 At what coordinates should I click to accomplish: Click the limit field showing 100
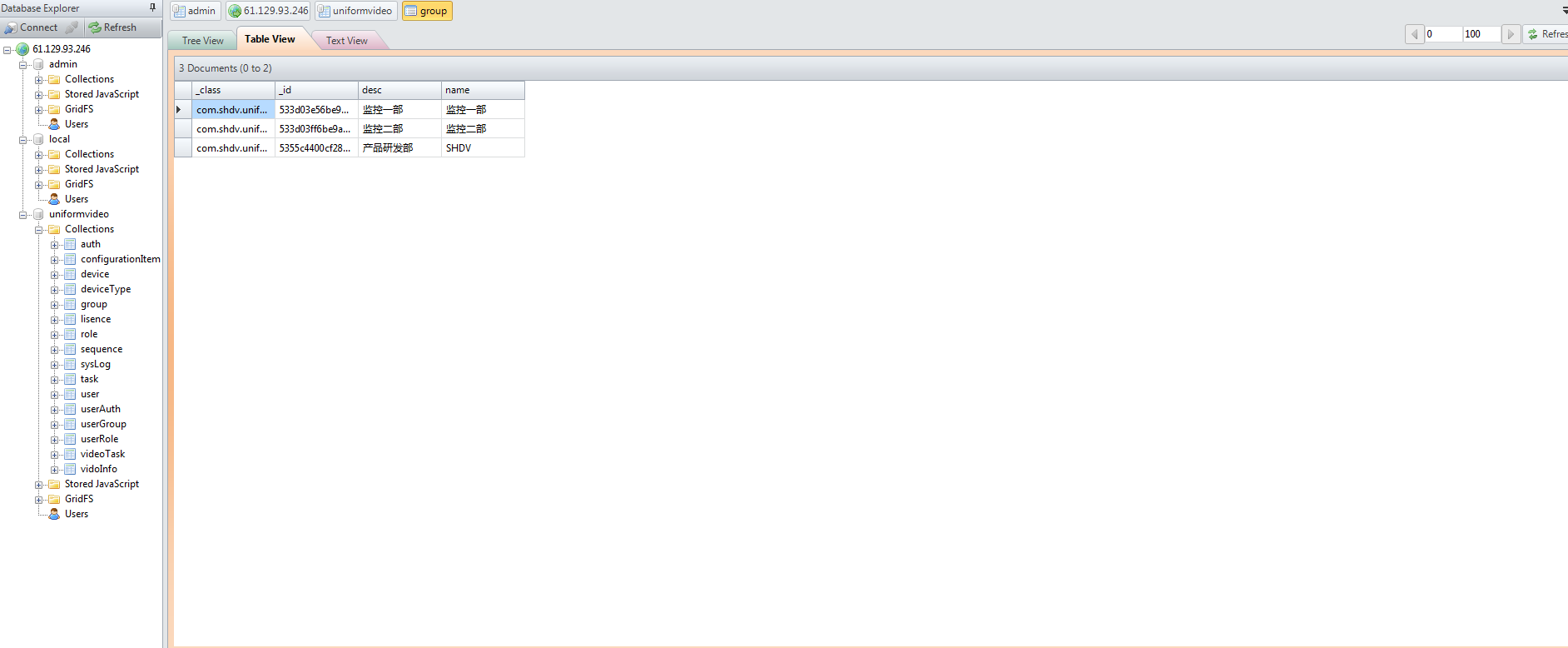click(1481, 34)
